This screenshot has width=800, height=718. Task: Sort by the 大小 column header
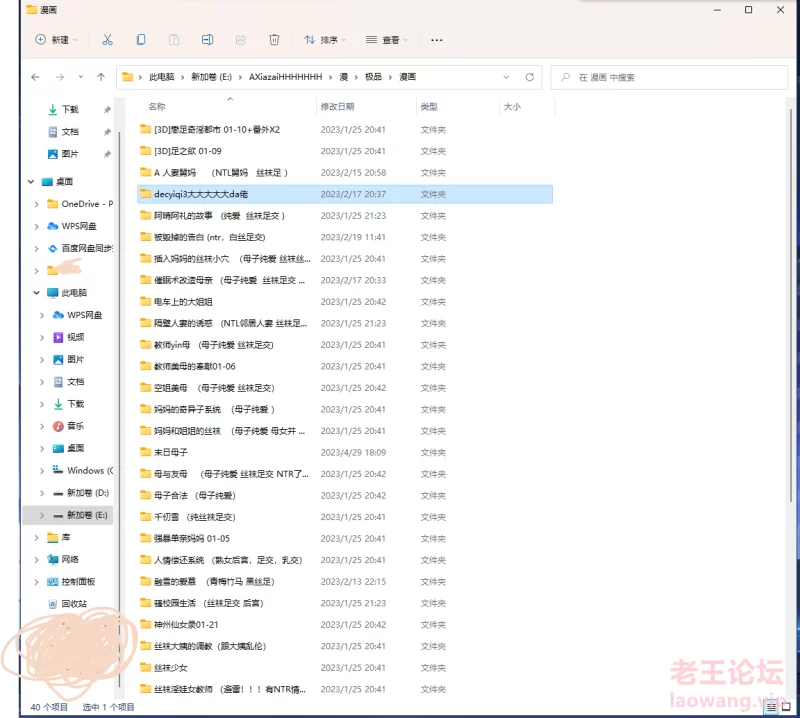click(512, 107)
